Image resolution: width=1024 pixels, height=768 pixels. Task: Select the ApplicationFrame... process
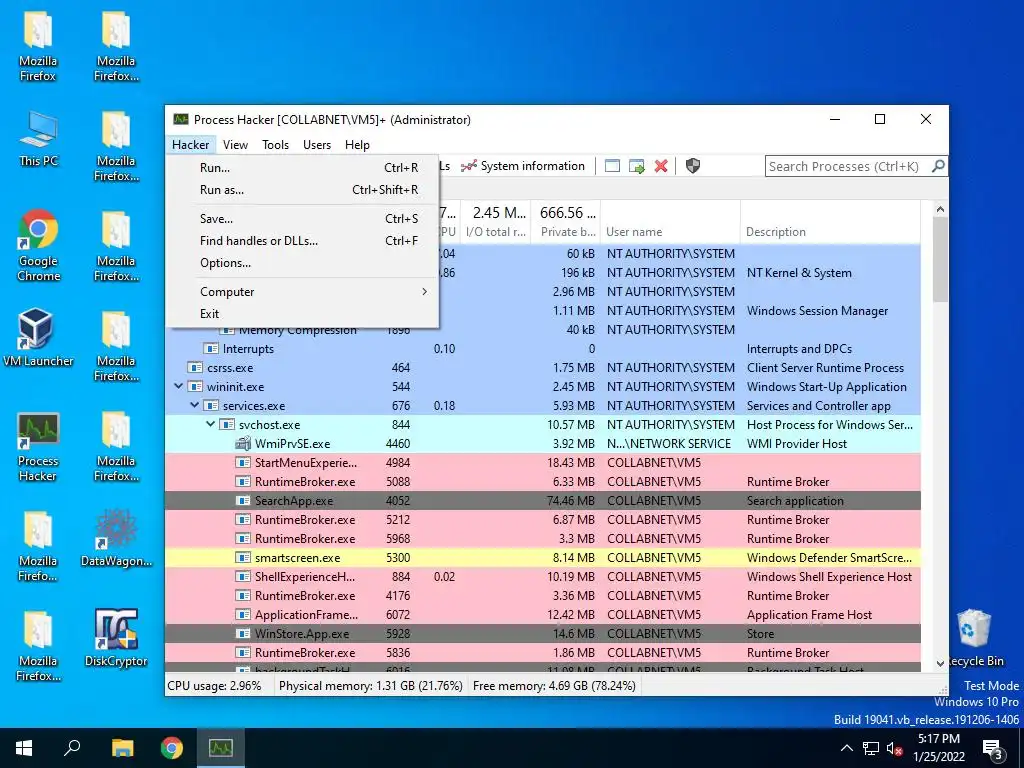(x=543, y=614)
